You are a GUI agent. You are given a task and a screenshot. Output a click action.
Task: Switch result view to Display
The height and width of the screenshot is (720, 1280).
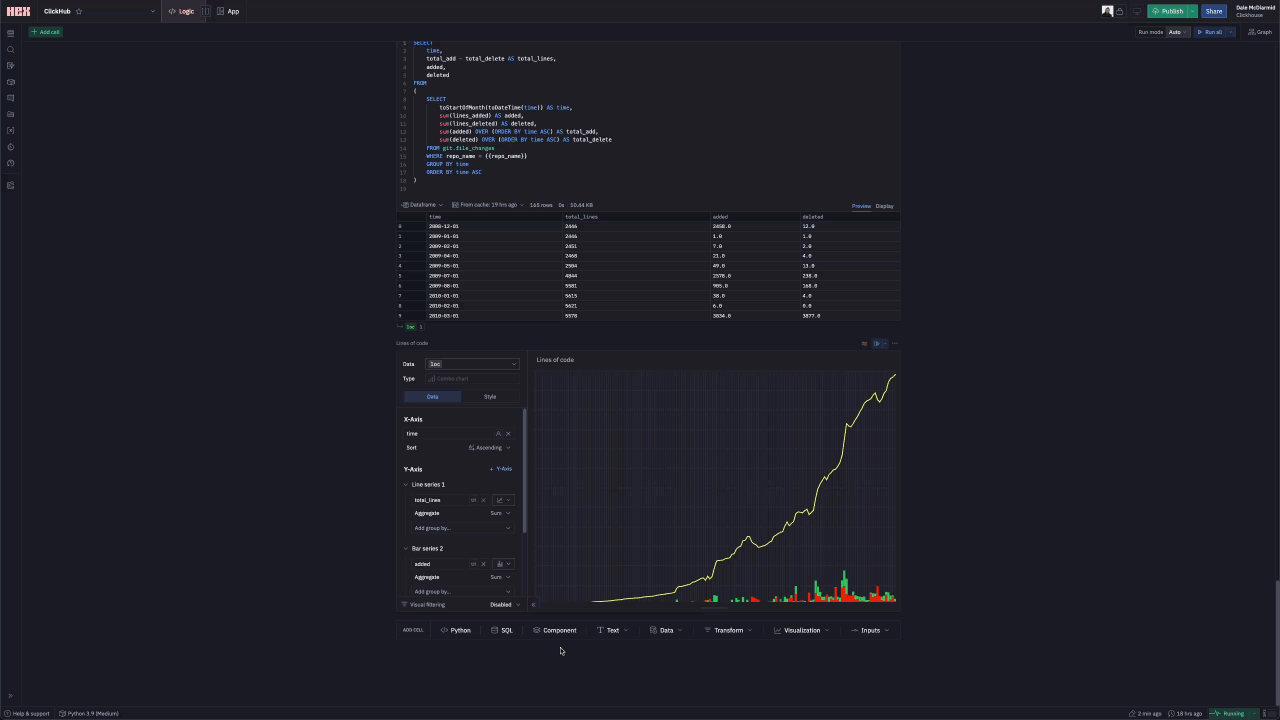click(x=885, y=206)
